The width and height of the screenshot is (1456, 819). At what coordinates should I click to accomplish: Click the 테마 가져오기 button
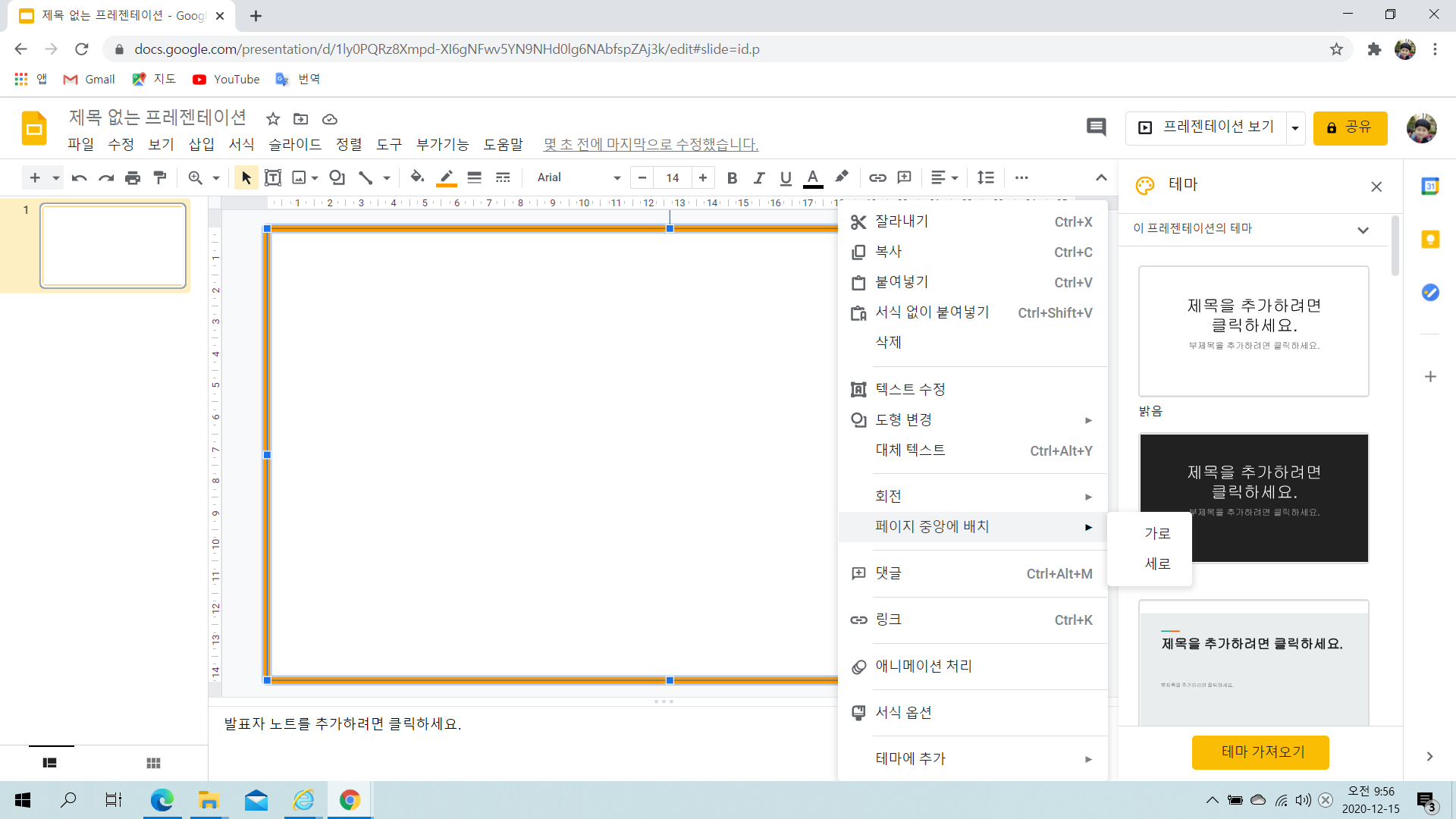(x=1260, y=752)
